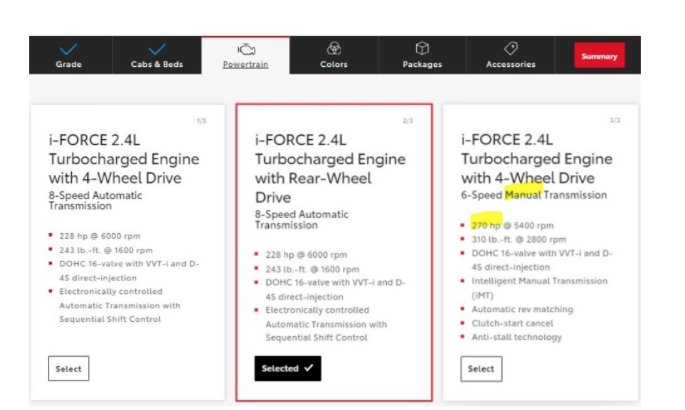Viewport: 685px width, 410px height.
Task: Click the 270 hp @ 5400 rpm spec
Action: (512, 226)
